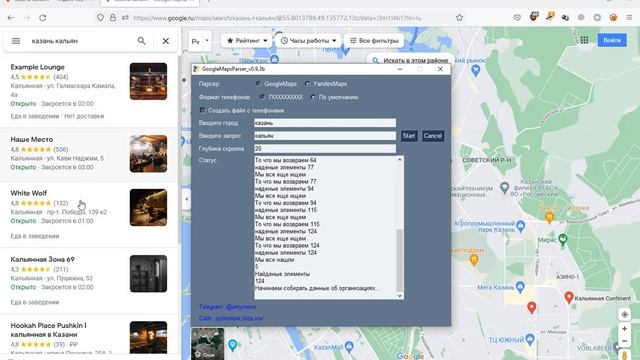This screenshot has width=640, height=360.
Task: Clear the Maps search with X icon
Action: [166, 41]
